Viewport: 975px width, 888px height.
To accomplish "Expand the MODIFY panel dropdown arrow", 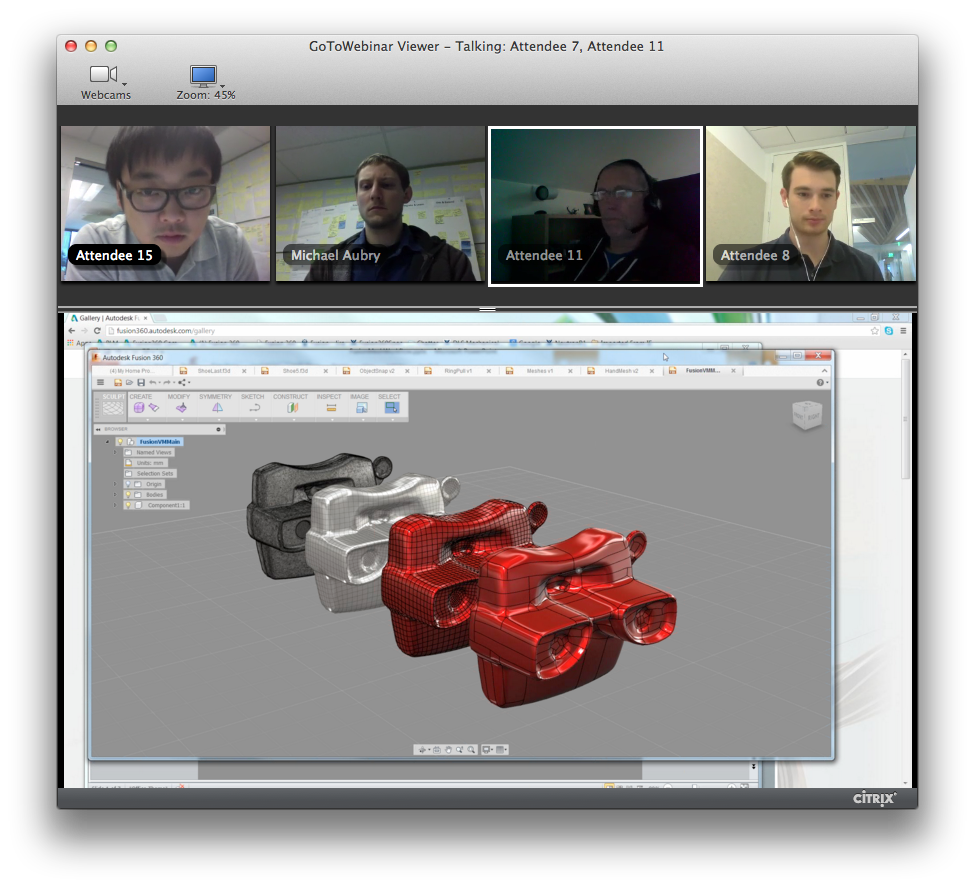I will [181, 420].
